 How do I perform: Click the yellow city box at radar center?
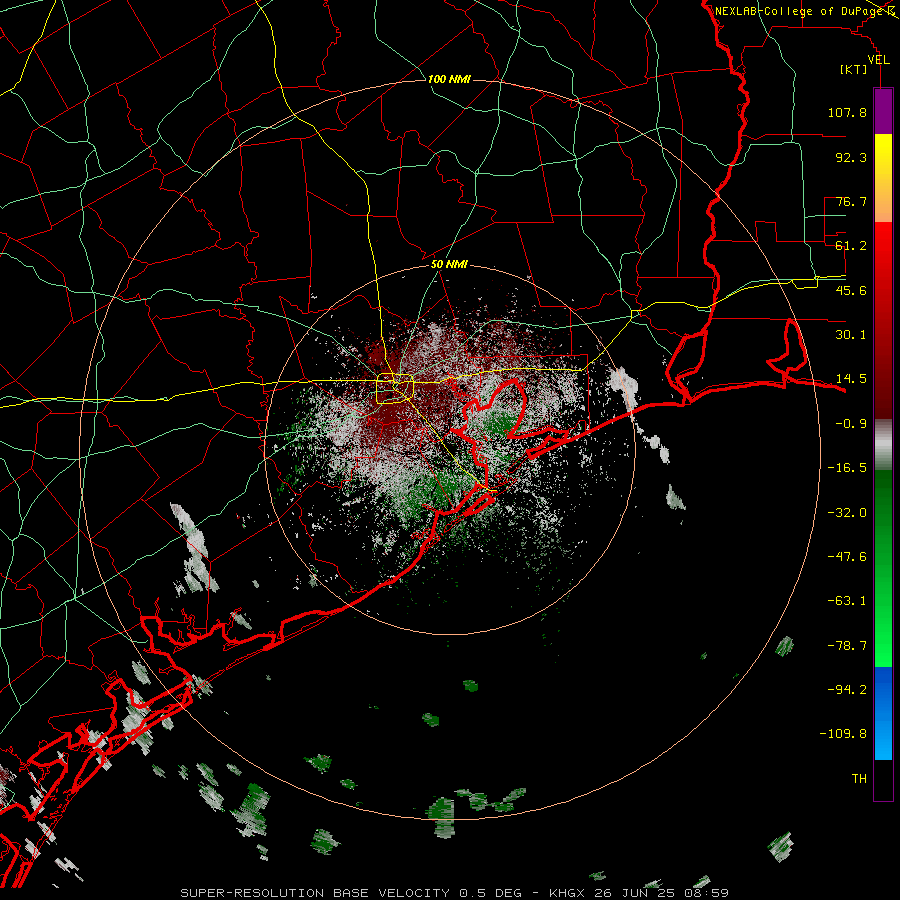[395, 389]
